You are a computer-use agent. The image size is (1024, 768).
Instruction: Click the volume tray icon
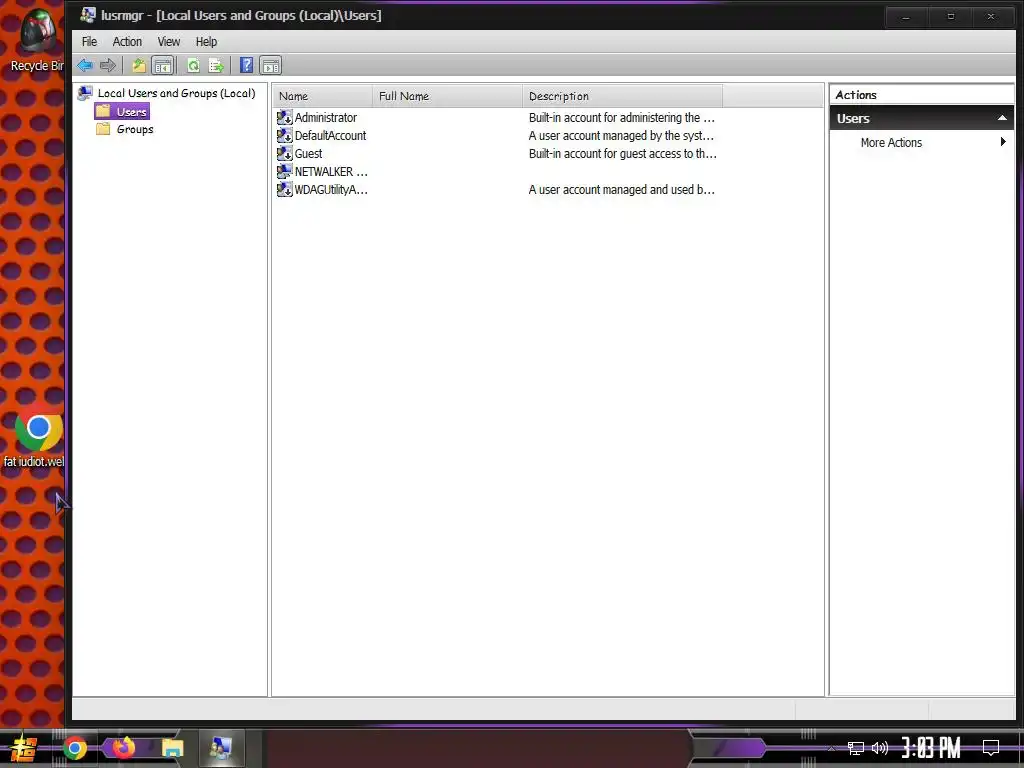pos(880,748)
